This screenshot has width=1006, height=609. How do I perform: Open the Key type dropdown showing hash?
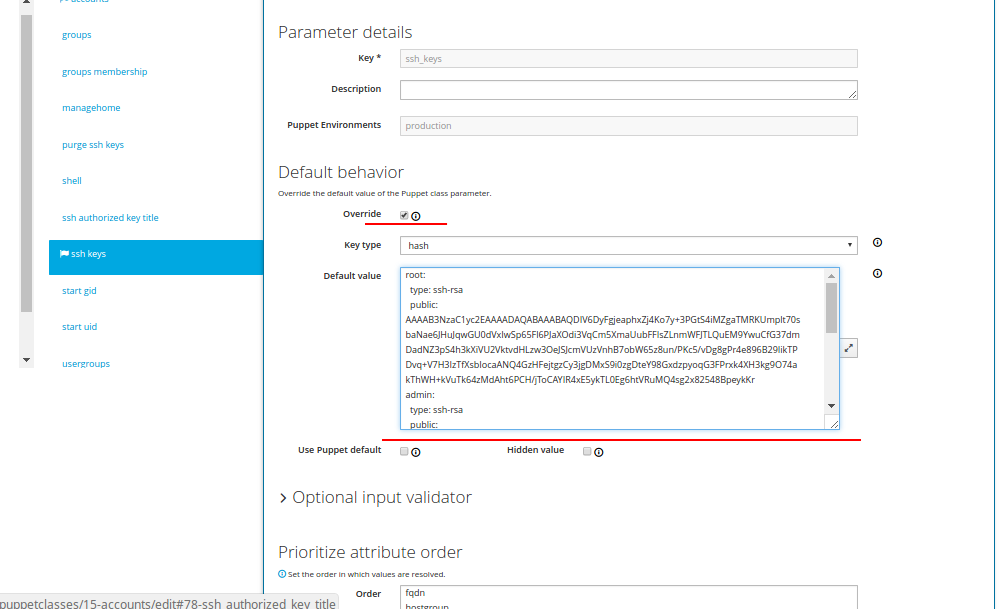coord(629,245)
